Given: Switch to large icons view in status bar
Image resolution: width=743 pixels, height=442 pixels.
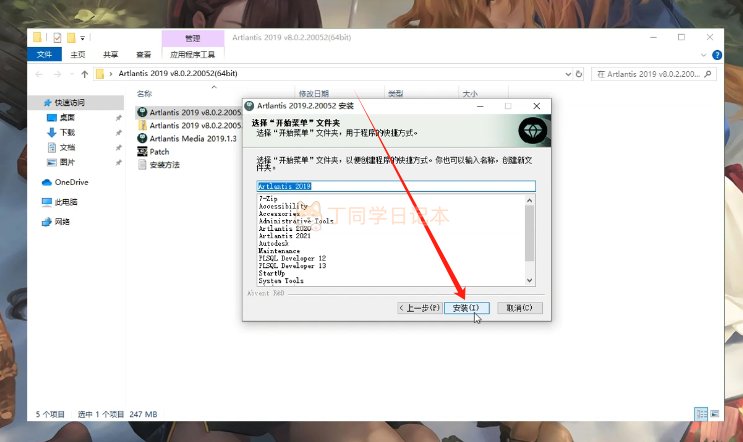Looking at the screenshot, I should click(x=715, y=414).
